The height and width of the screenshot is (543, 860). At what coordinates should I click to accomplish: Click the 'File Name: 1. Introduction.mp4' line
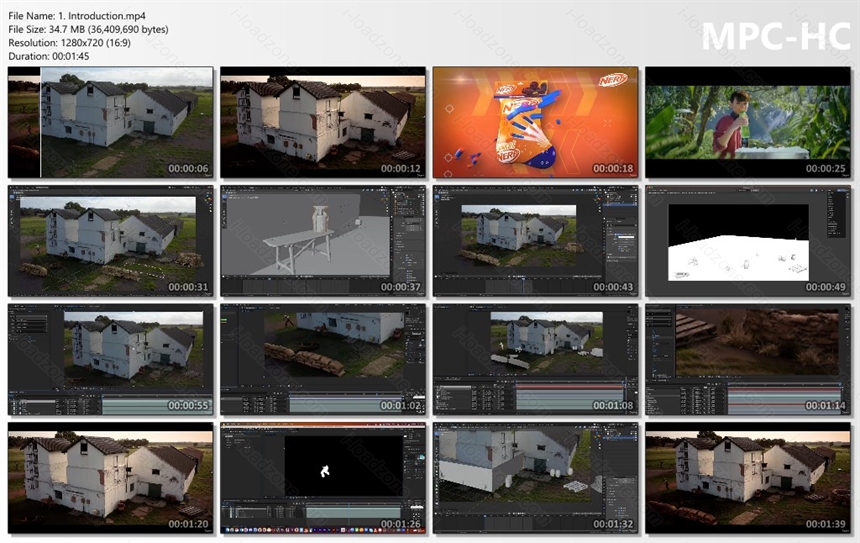click(77, 16)
